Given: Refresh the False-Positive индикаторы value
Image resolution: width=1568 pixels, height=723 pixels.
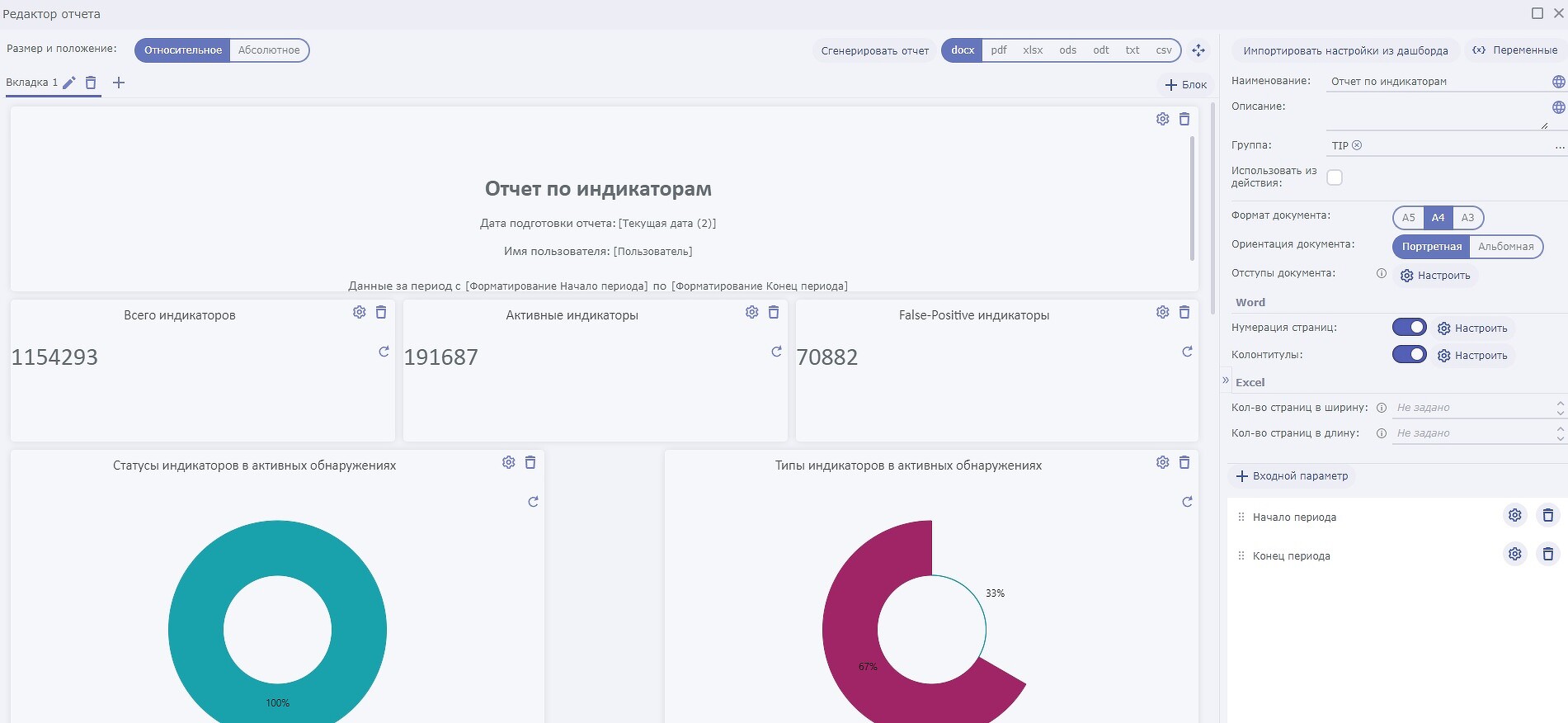Looking at the screenshot, I should (x=1187, y=352).
